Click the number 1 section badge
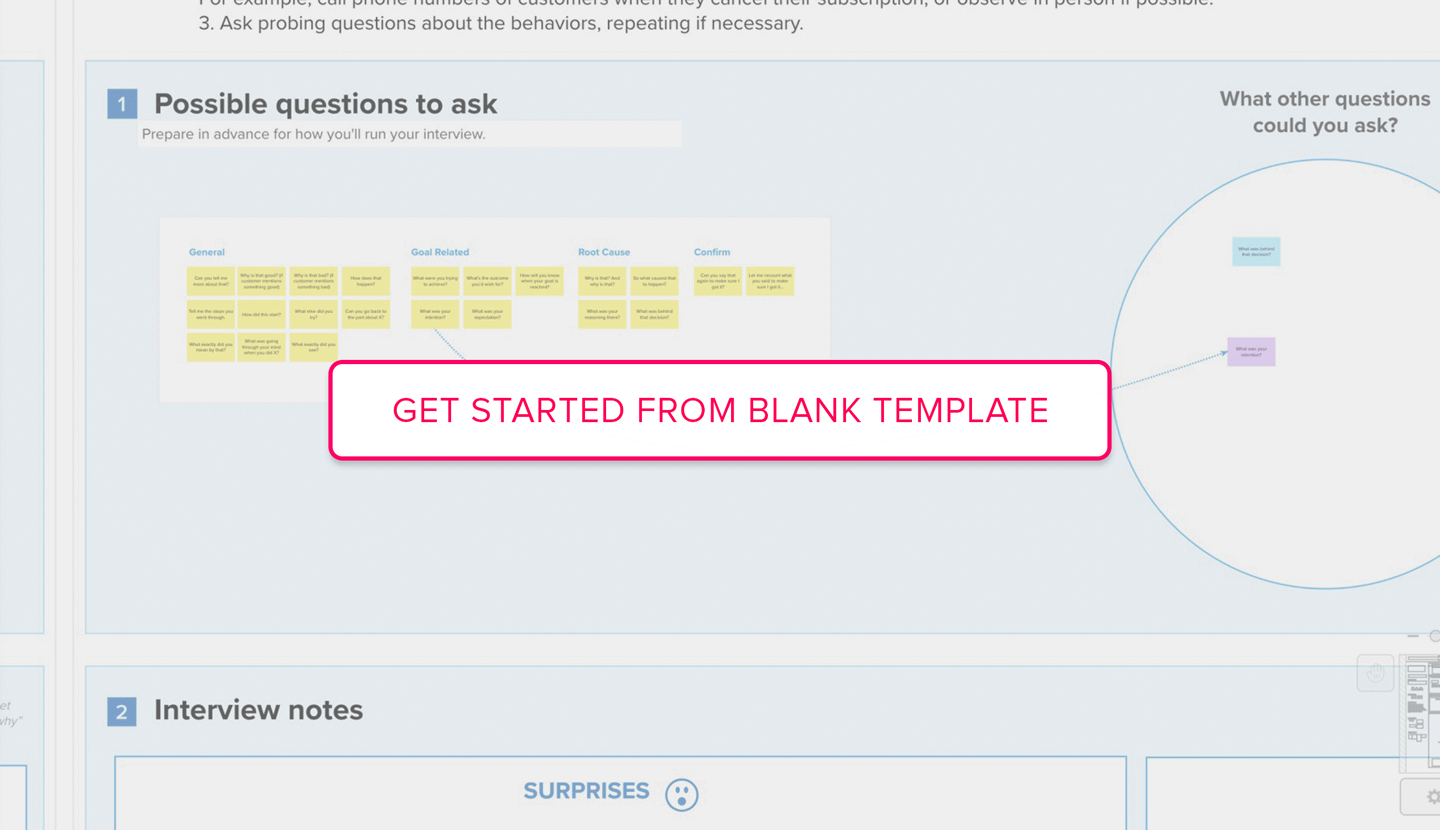Screen dimensions: 1440x830 pyautogui.click(x=122, y=104)
